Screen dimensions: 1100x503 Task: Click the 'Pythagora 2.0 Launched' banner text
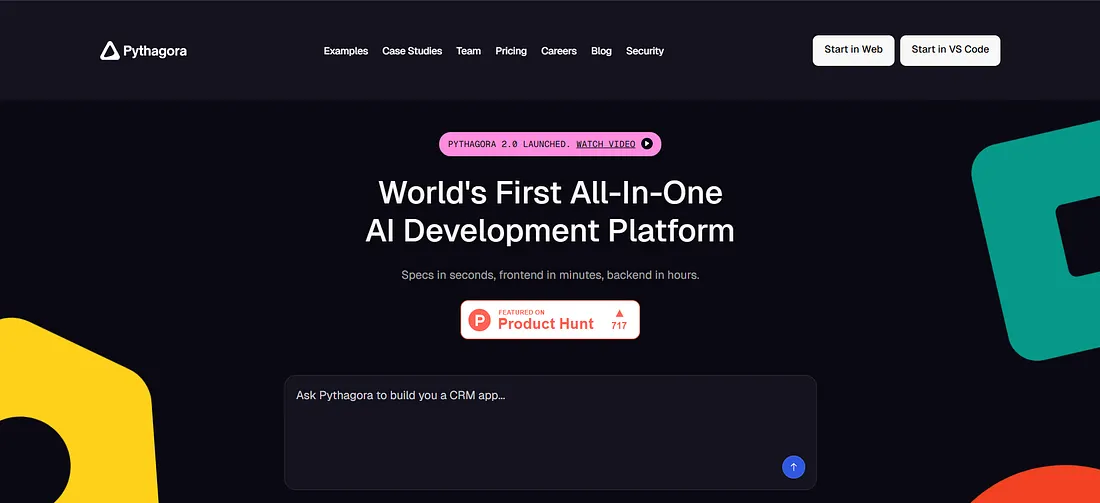pyautogui.click(x=509, y=144)
